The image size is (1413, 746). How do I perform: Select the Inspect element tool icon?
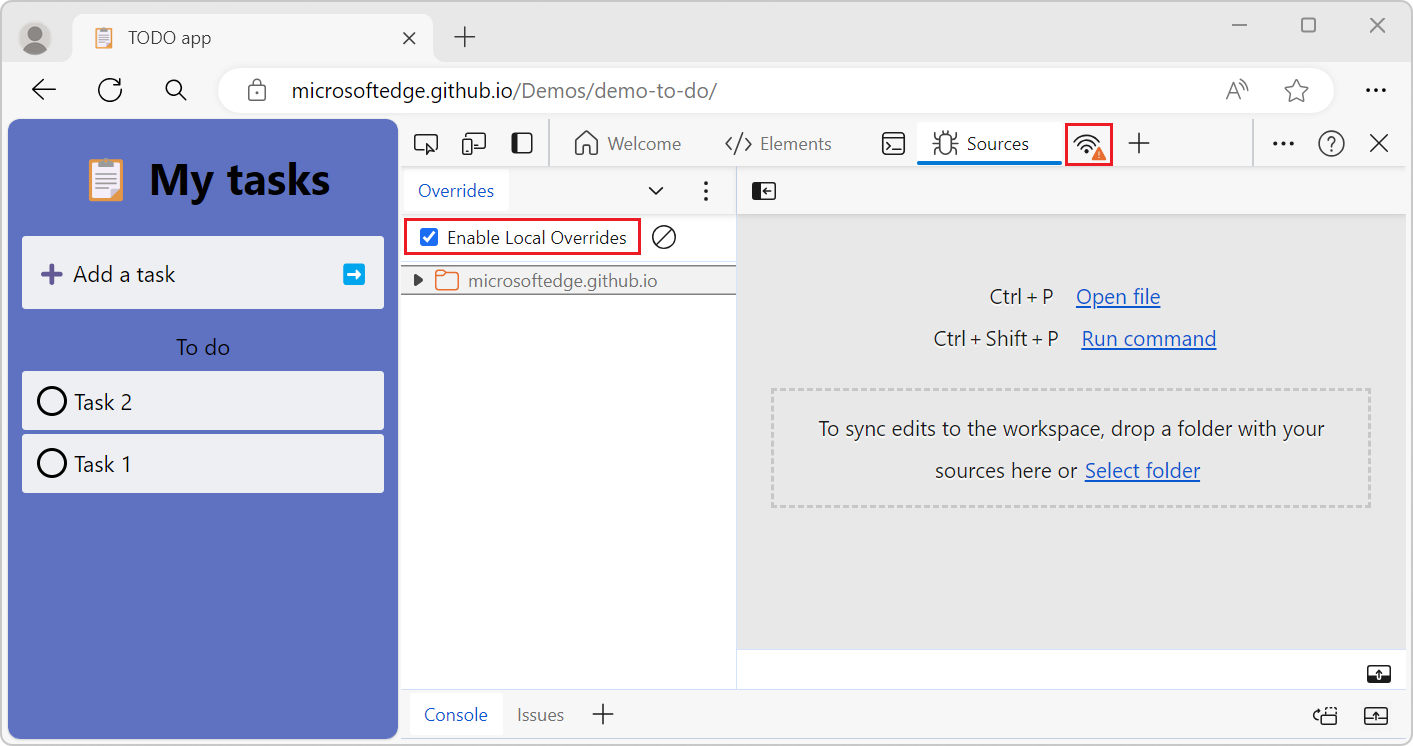pos(426,144)
